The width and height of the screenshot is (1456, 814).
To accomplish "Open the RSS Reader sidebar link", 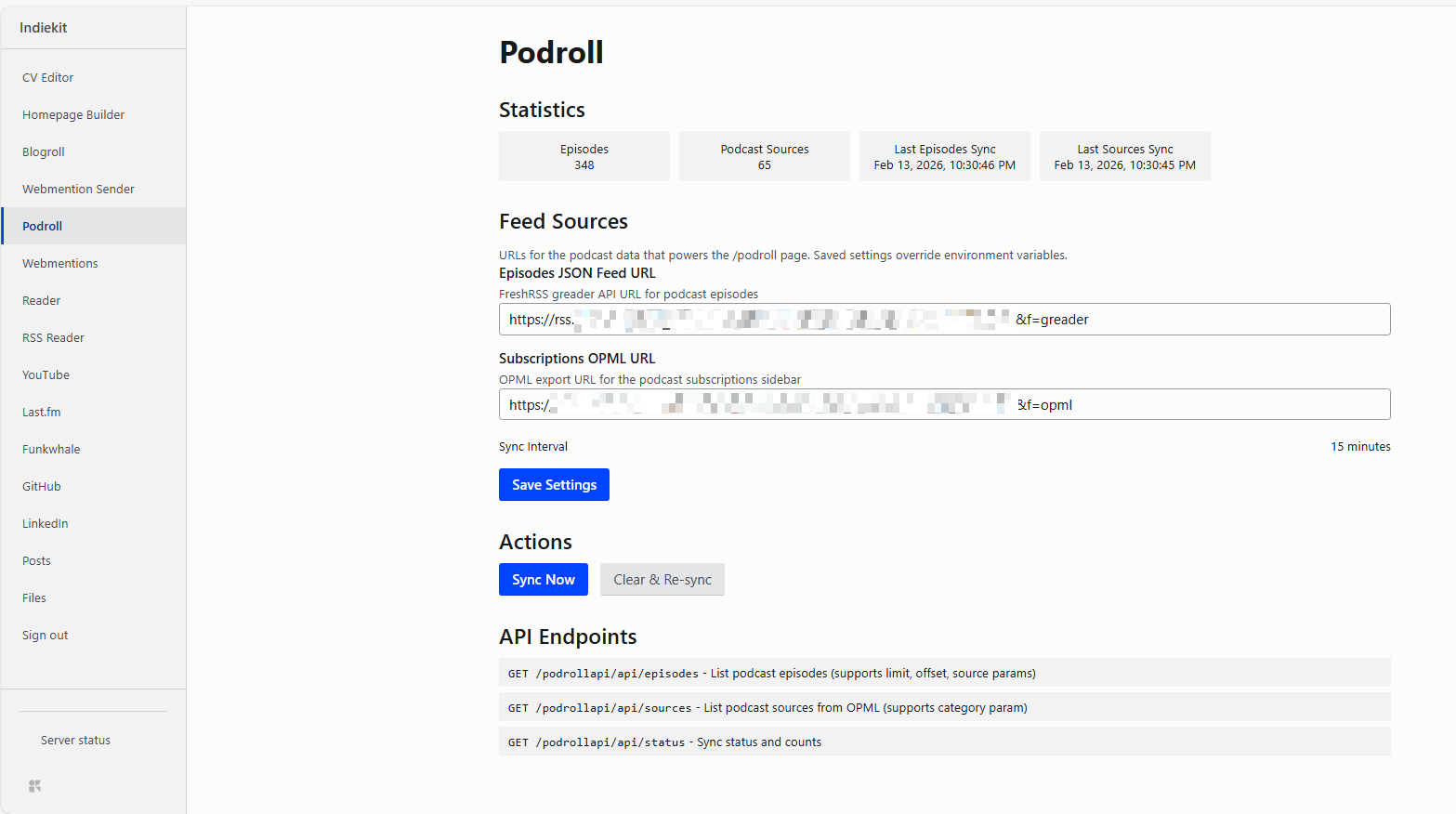I will point(53,338).
